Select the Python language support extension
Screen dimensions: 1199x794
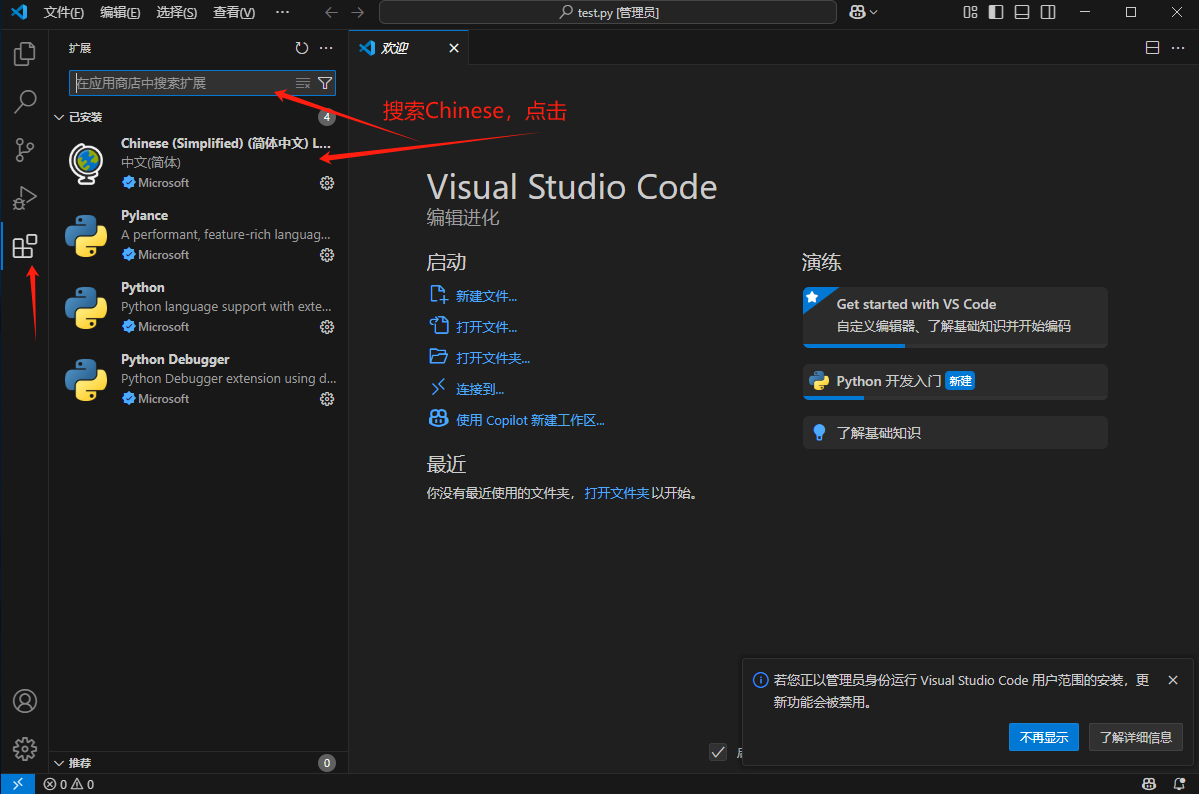199,307
